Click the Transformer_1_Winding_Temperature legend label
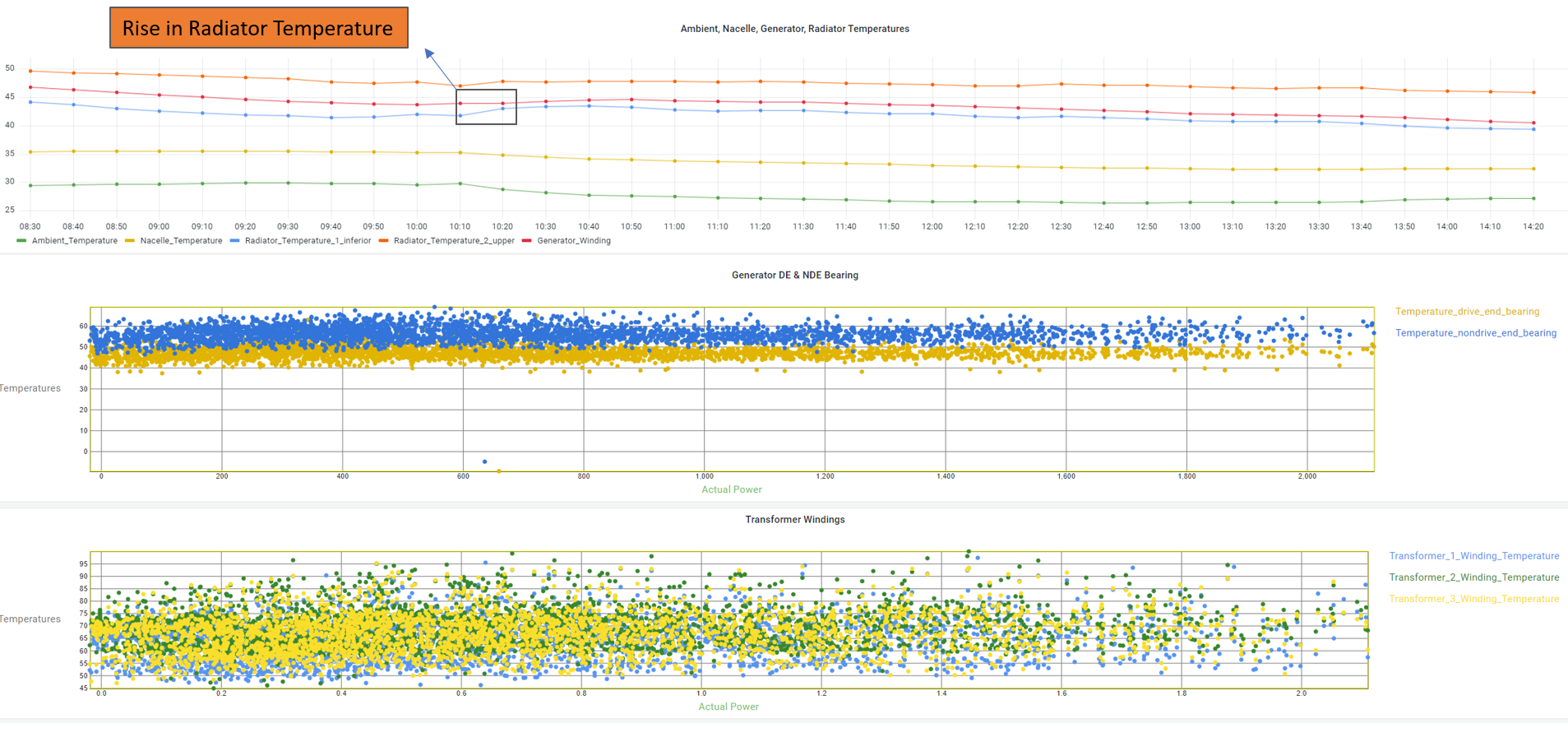This screenshot has width=1568, height=737. pos(1474,556)
